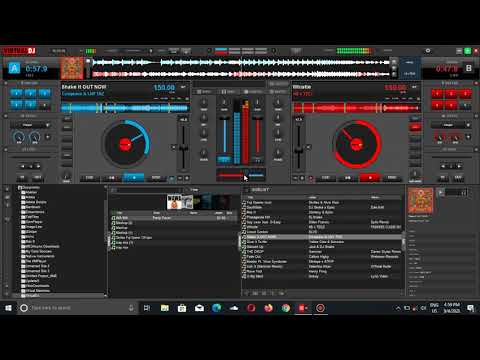Screen dimensions: 480x360
Task: Switch to first mixer tab
Action: click(x=204, y=91)
